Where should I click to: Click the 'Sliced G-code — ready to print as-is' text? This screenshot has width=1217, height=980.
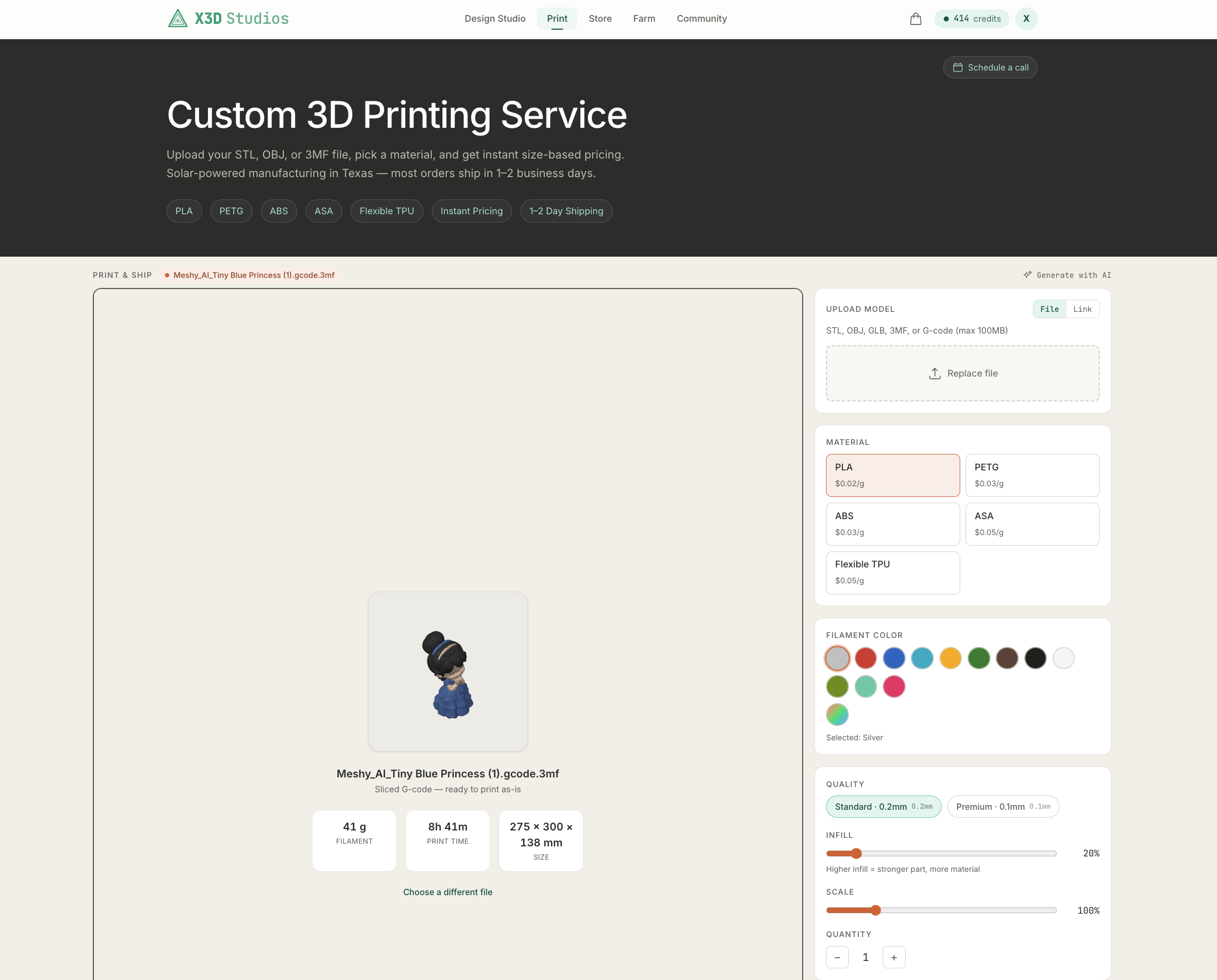[448, 790]
